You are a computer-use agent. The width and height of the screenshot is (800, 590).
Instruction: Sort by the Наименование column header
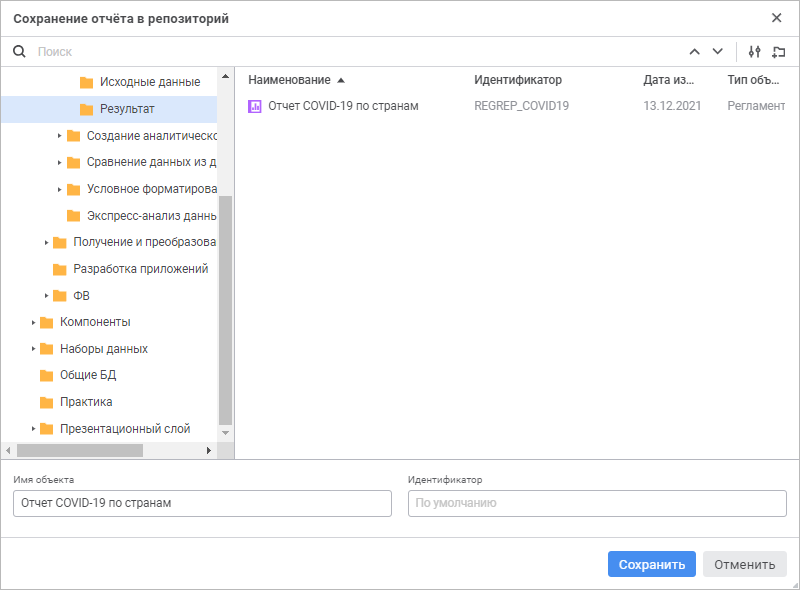point(289,80)
